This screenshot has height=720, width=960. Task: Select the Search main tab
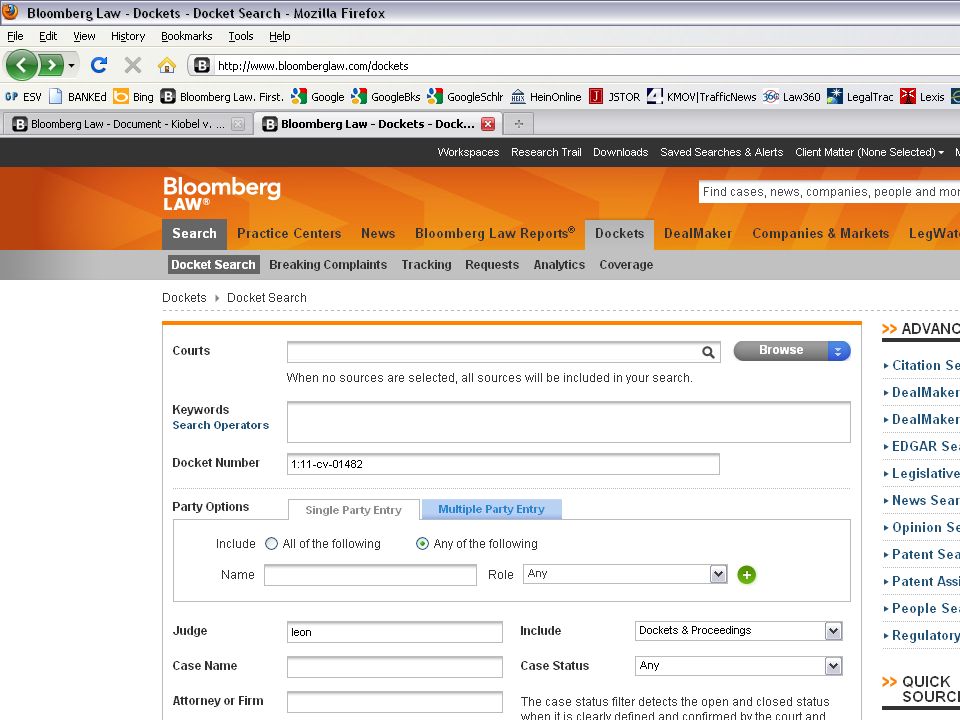click(194, 234)
